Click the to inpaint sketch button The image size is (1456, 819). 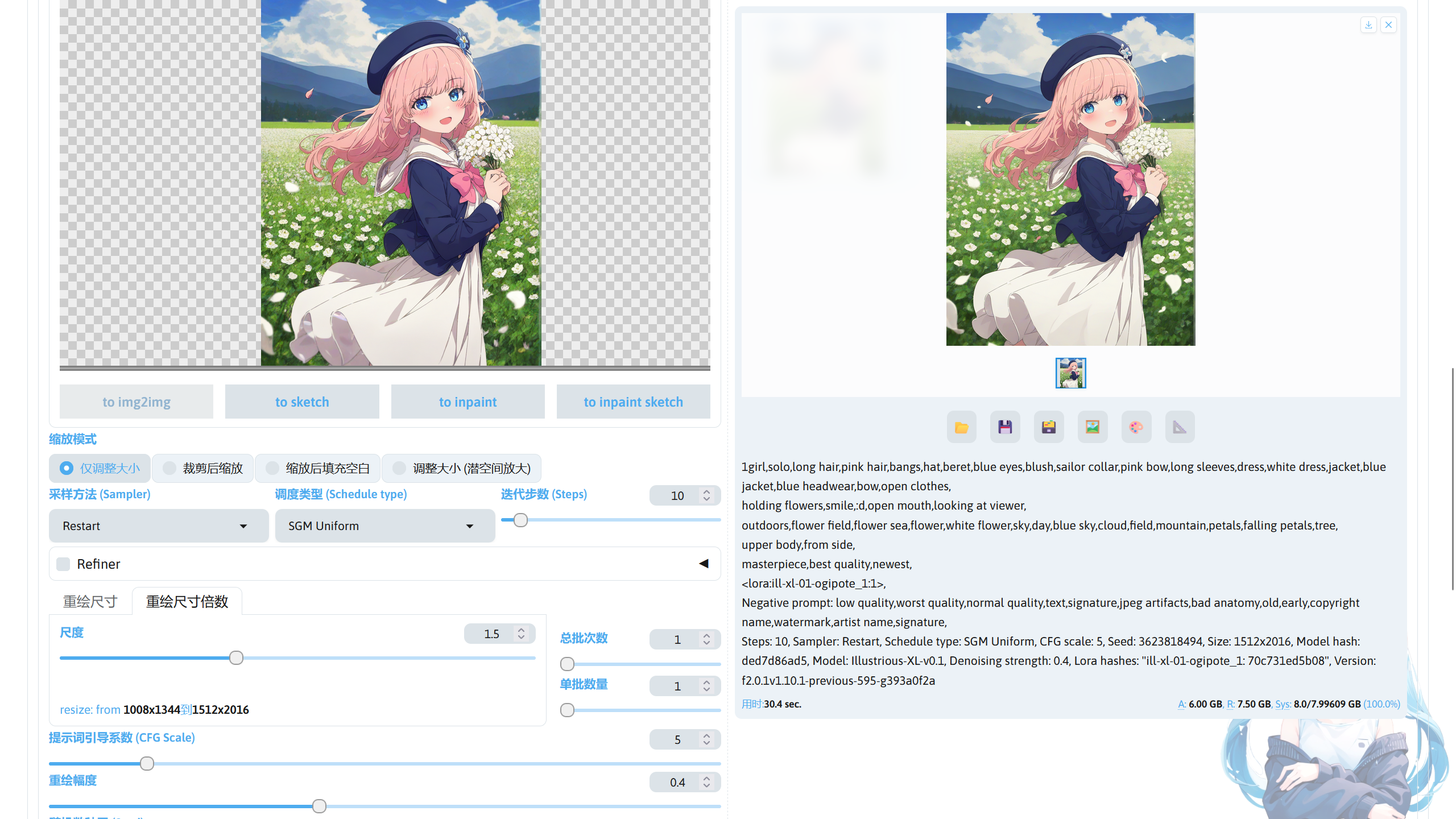[633, 402]
